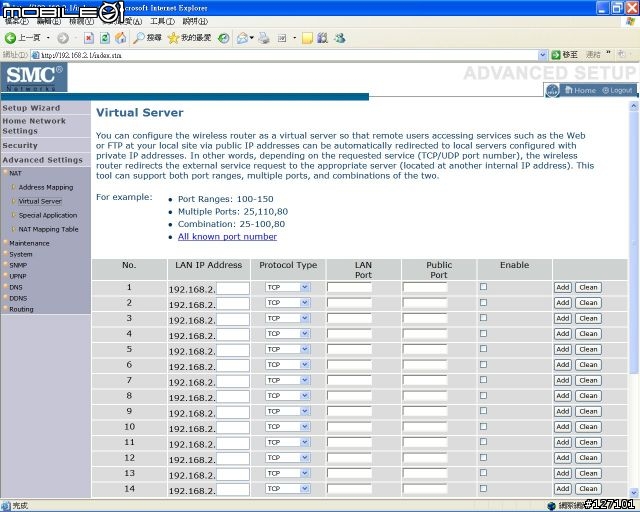Click the round SMC icon beside Home

[x=552, y=91]
